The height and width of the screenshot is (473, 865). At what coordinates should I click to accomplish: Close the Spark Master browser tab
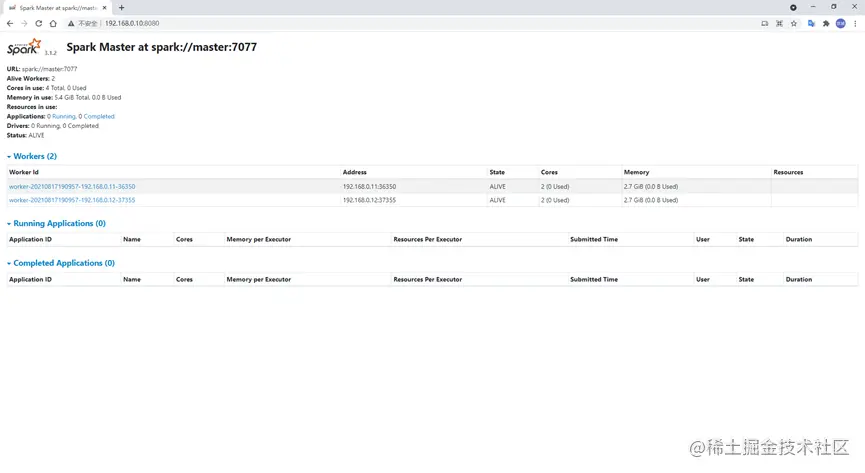[x=104, y=8]
